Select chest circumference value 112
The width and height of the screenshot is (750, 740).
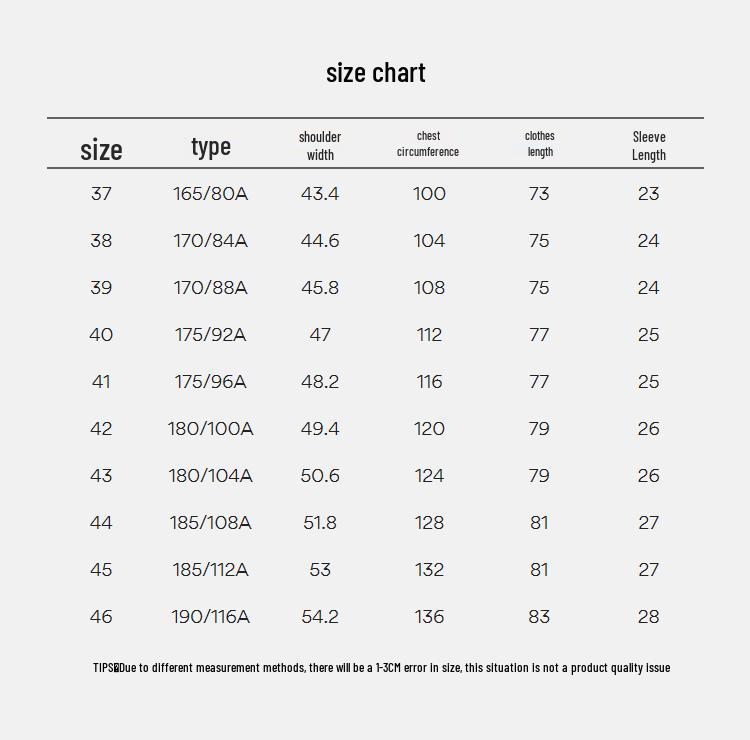[429, 334]
